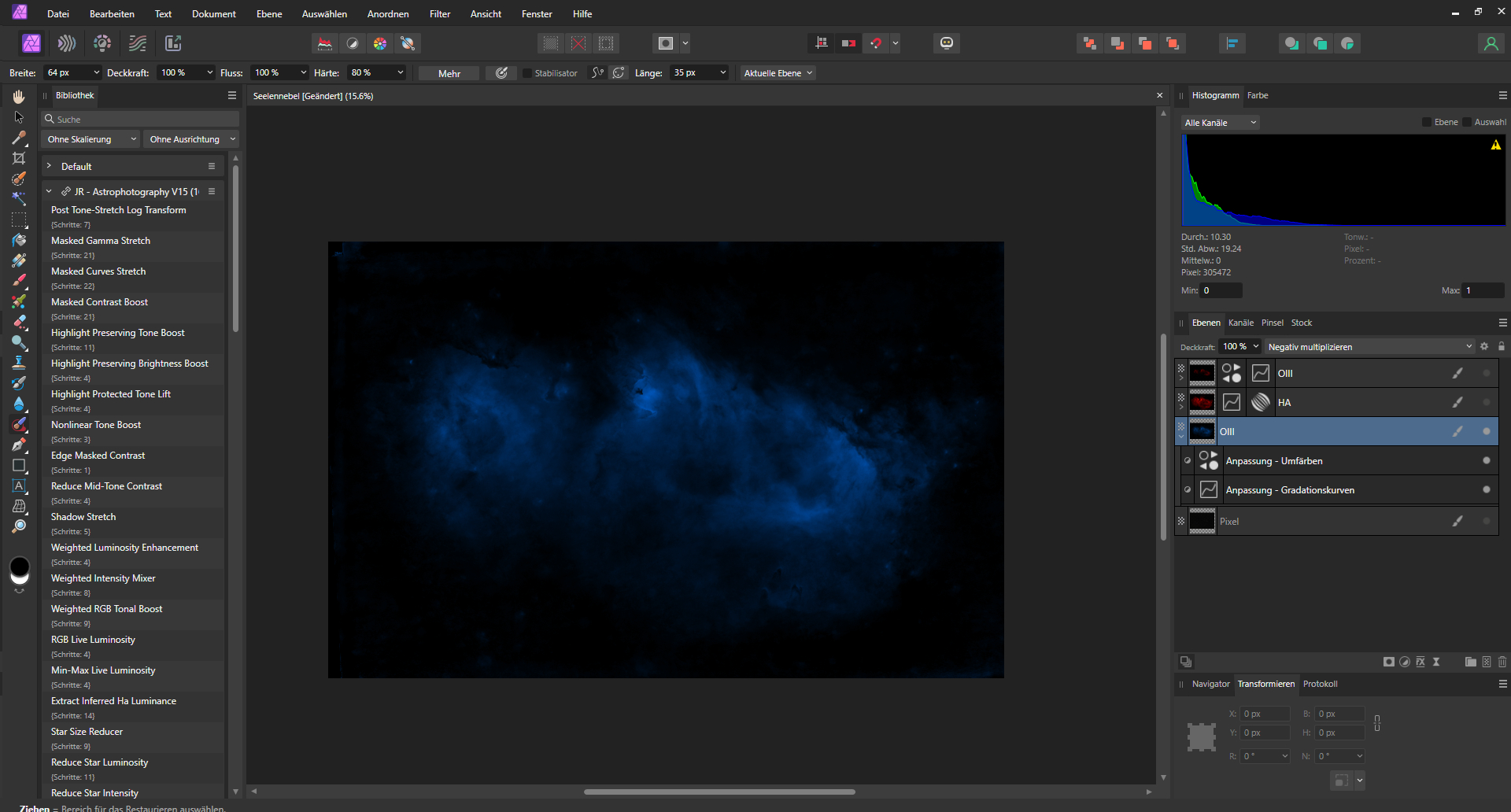
Task: Select the Mesh Warp tool
Action: (x=19, y=506)
